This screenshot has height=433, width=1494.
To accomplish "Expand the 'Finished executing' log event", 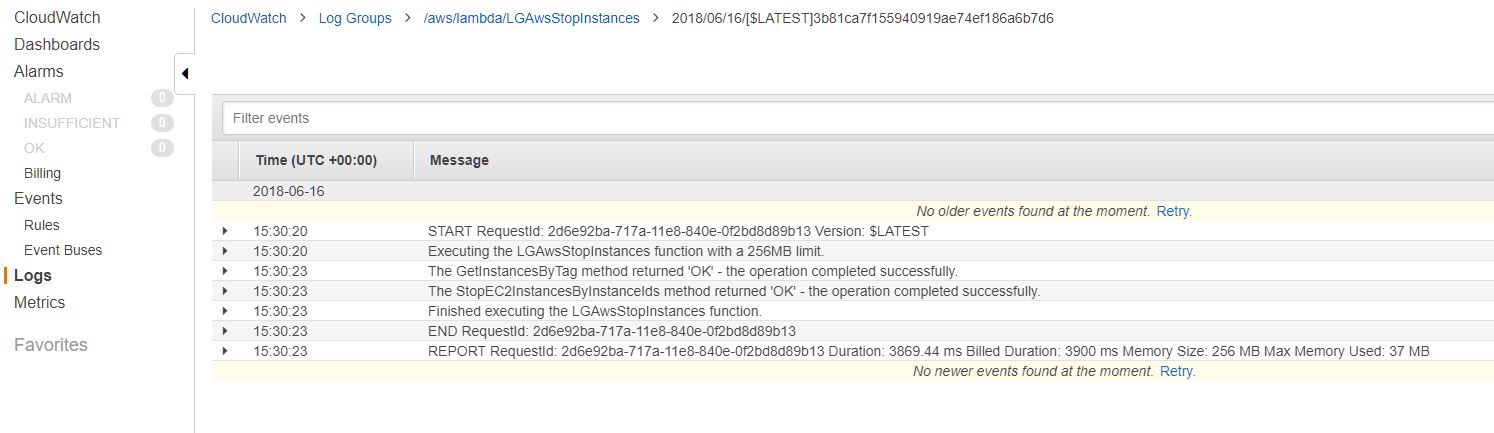I will pyautogui.click(x=225, y=311).
